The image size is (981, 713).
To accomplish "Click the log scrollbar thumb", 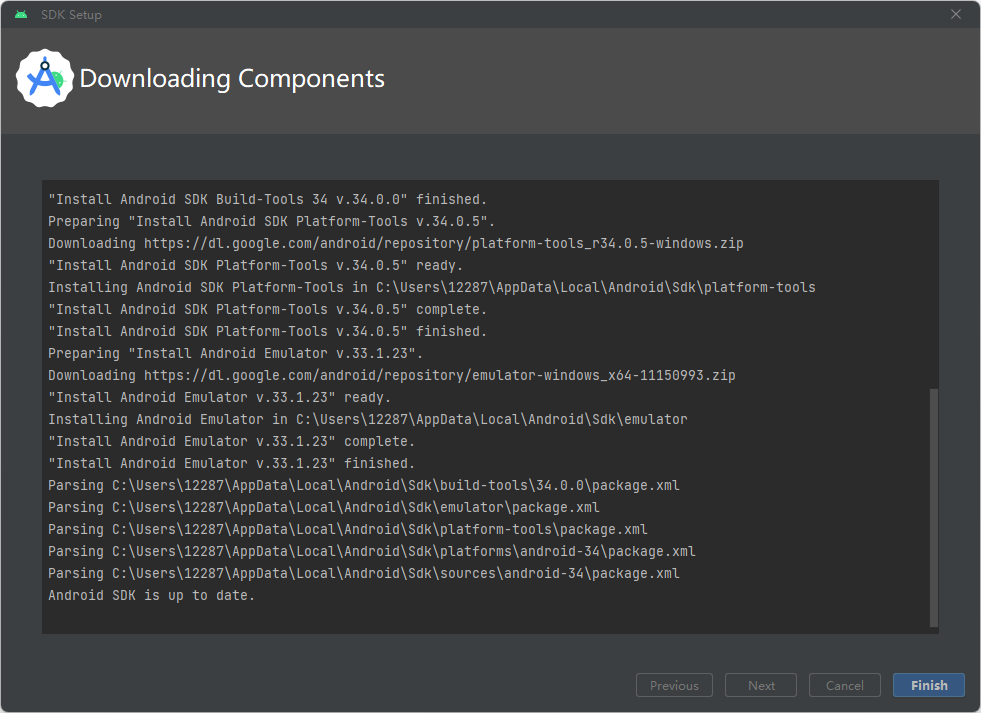I will pos(933,507).
